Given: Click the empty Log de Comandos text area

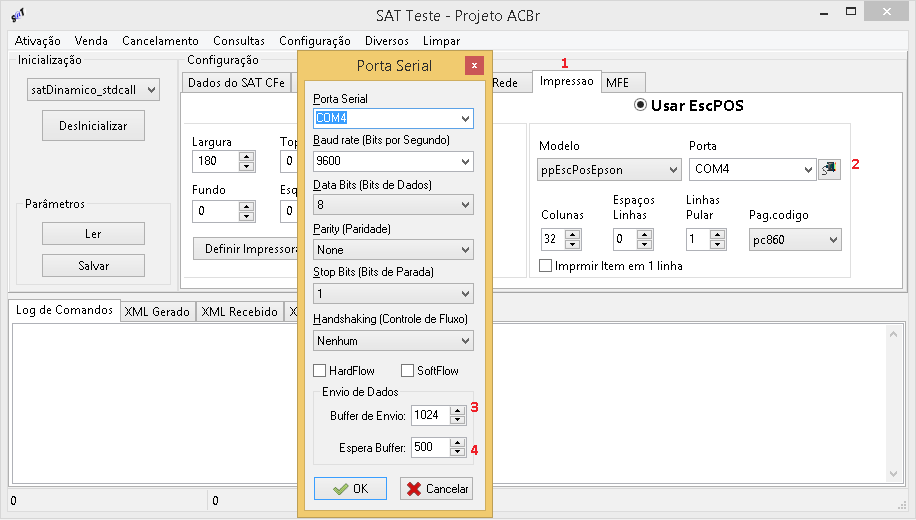Looking at the screenshot, I should click(449, 403).
